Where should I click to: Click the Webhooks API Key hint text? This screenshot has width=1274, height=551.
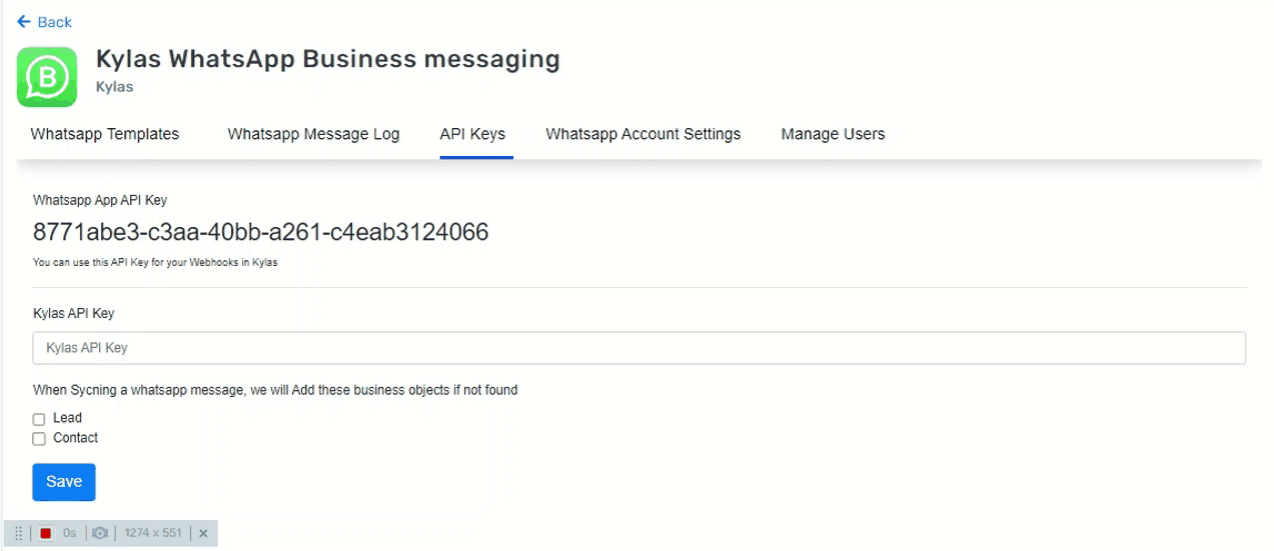pos(155,263)
